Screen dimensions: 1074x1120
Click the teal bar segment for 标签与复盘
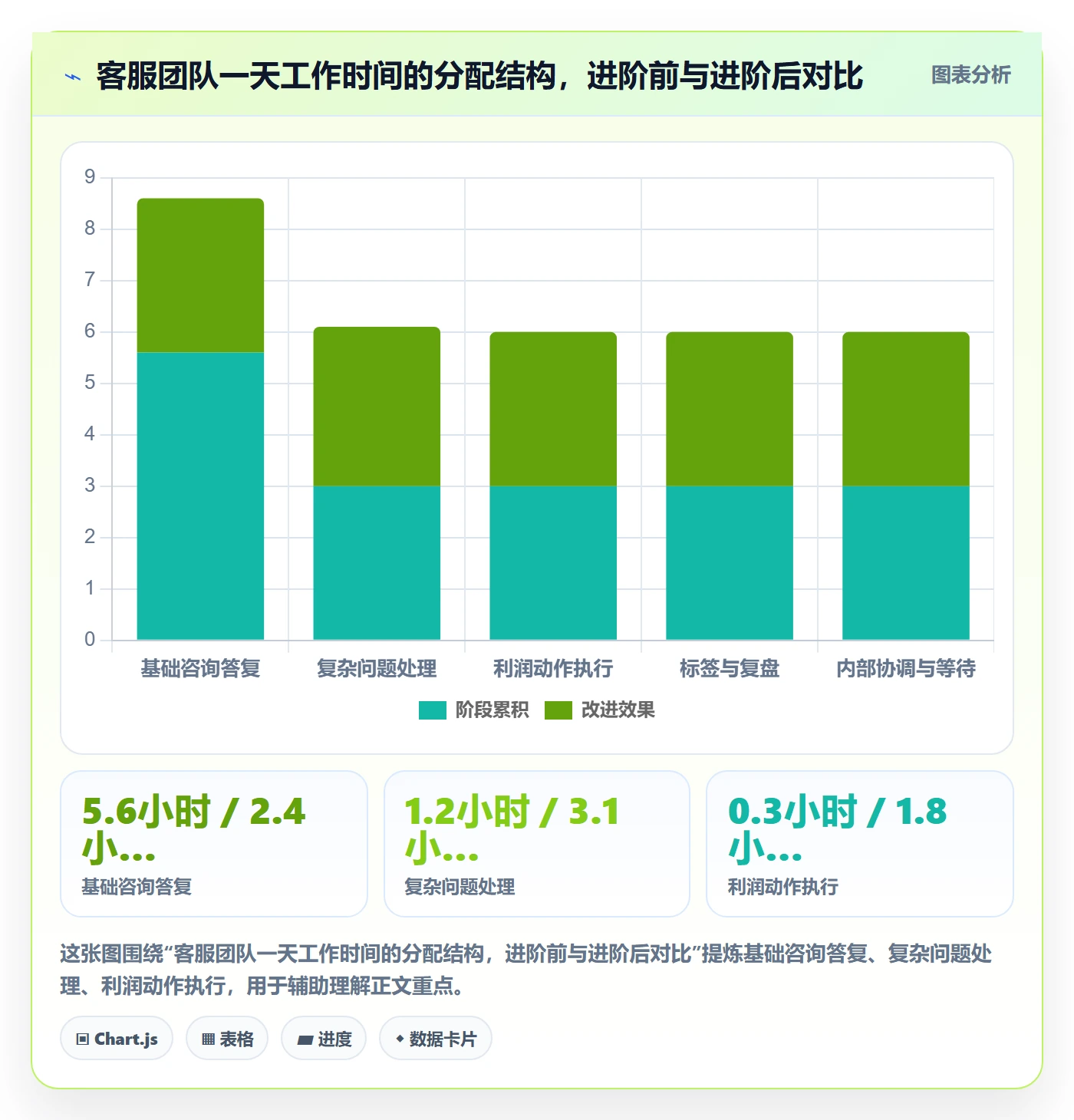pos(730,562)
